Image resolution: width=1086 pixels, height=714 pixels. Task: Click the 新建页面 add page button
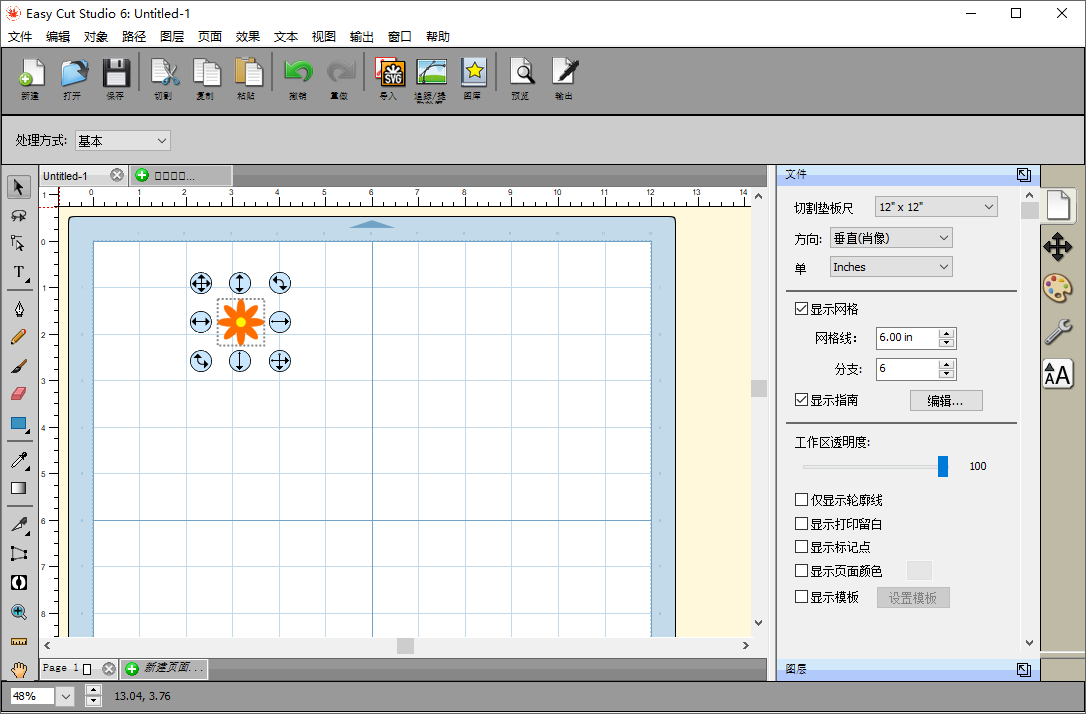(x=165, y=668)
